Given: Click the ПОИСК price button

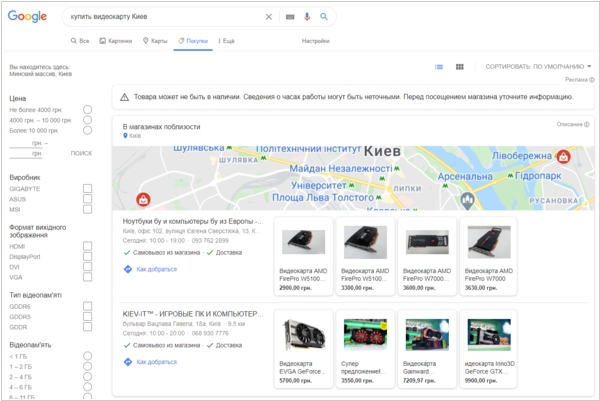Looking at the screenshot, I should pyautogui.click(x=81, y=153).
